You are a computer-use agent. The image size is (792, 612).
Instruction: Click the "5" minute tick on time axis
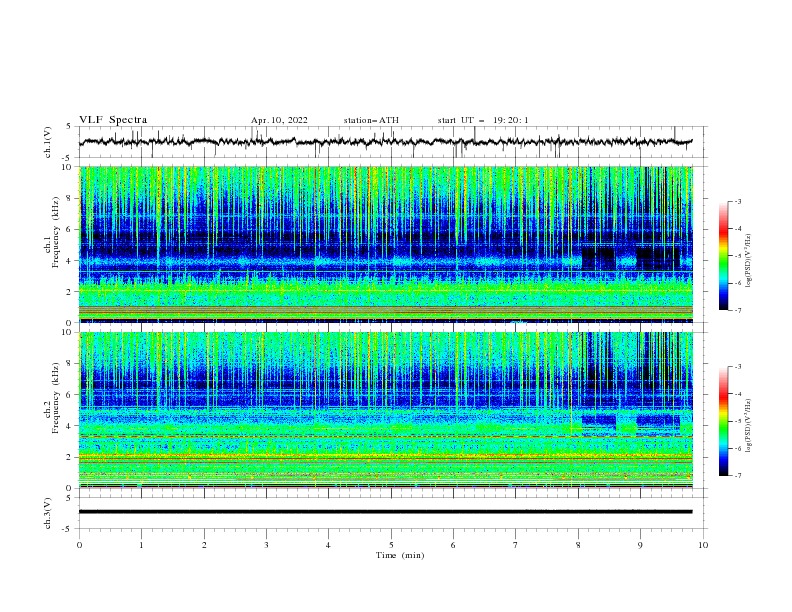(x=391, y=545)
